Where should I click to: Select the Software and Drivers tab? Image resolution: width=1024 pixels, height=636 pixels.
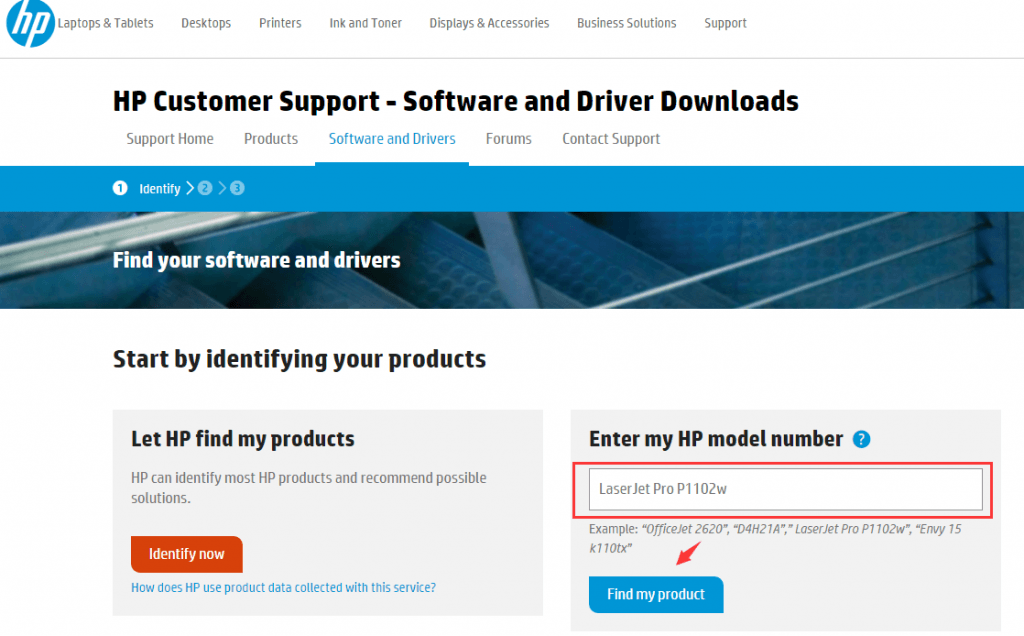pos(391,139)
